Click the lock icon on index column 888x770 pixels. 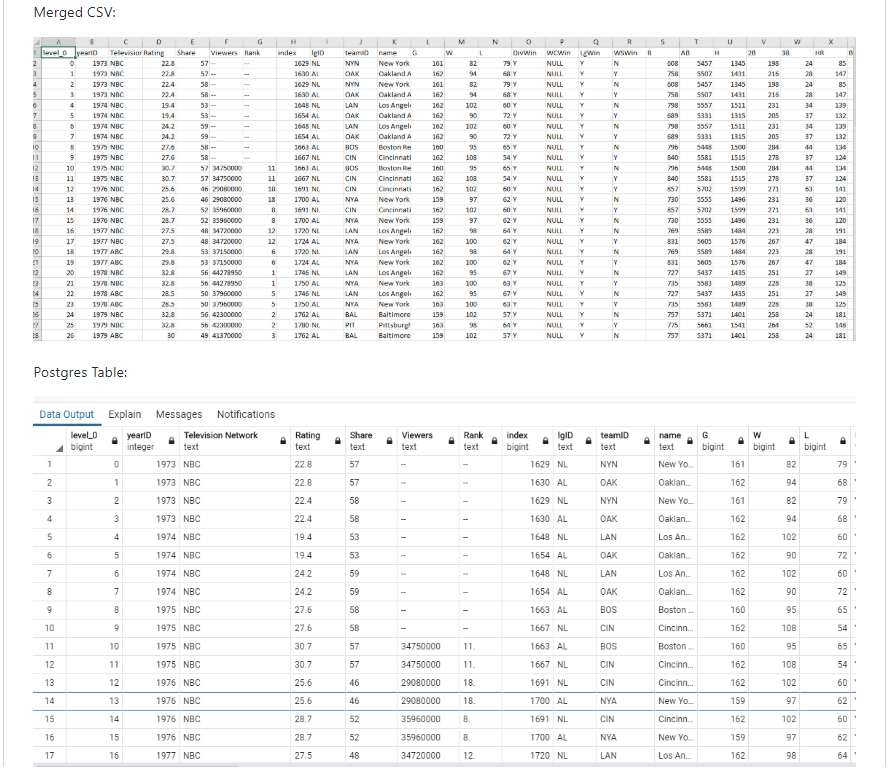point(545,441)
